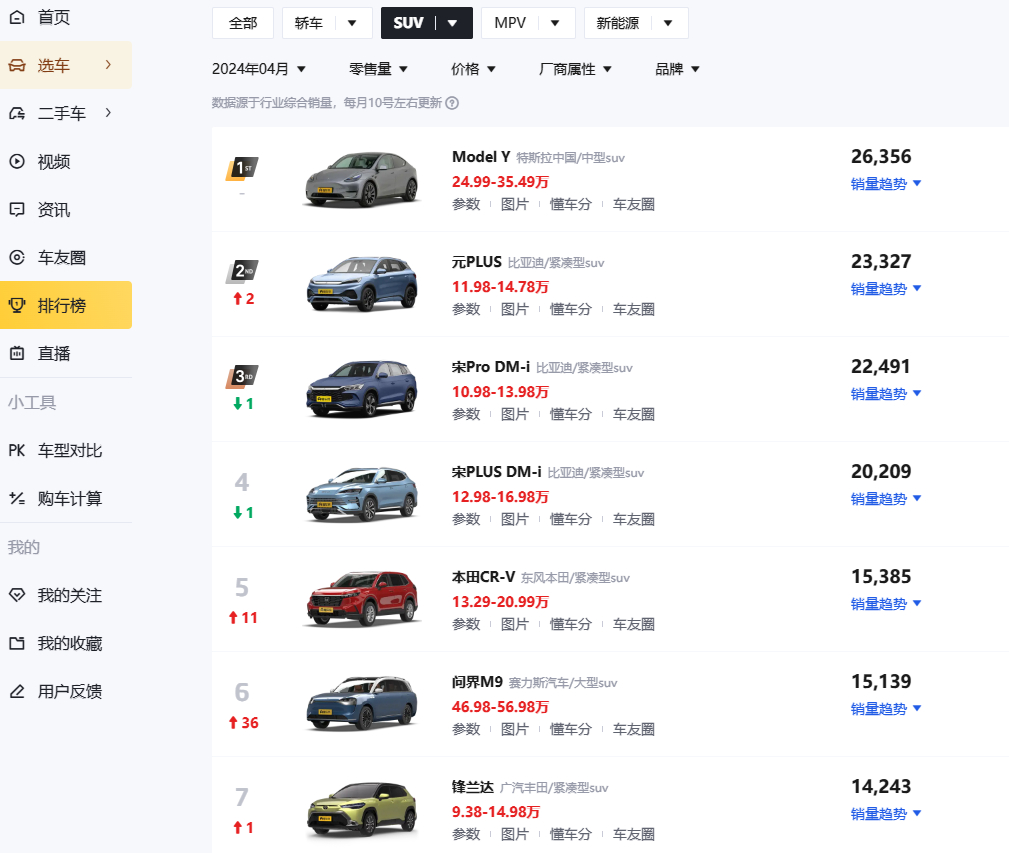Open 车友圈 for 宋PLUS DM-i

coord(633,519)
